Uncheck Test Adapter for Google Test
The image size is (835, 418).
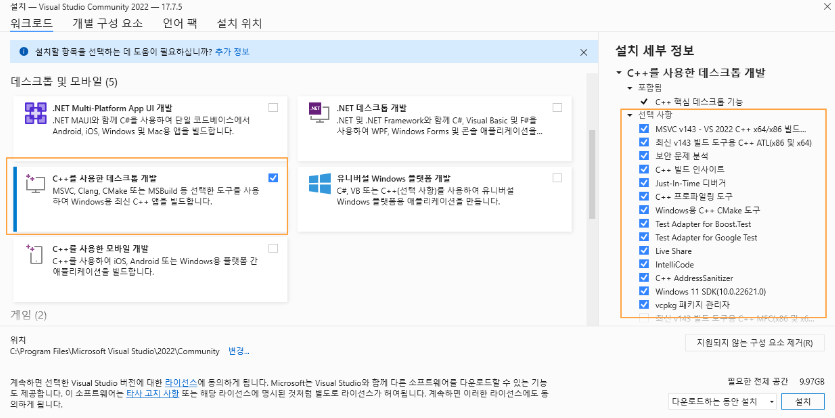644,237
